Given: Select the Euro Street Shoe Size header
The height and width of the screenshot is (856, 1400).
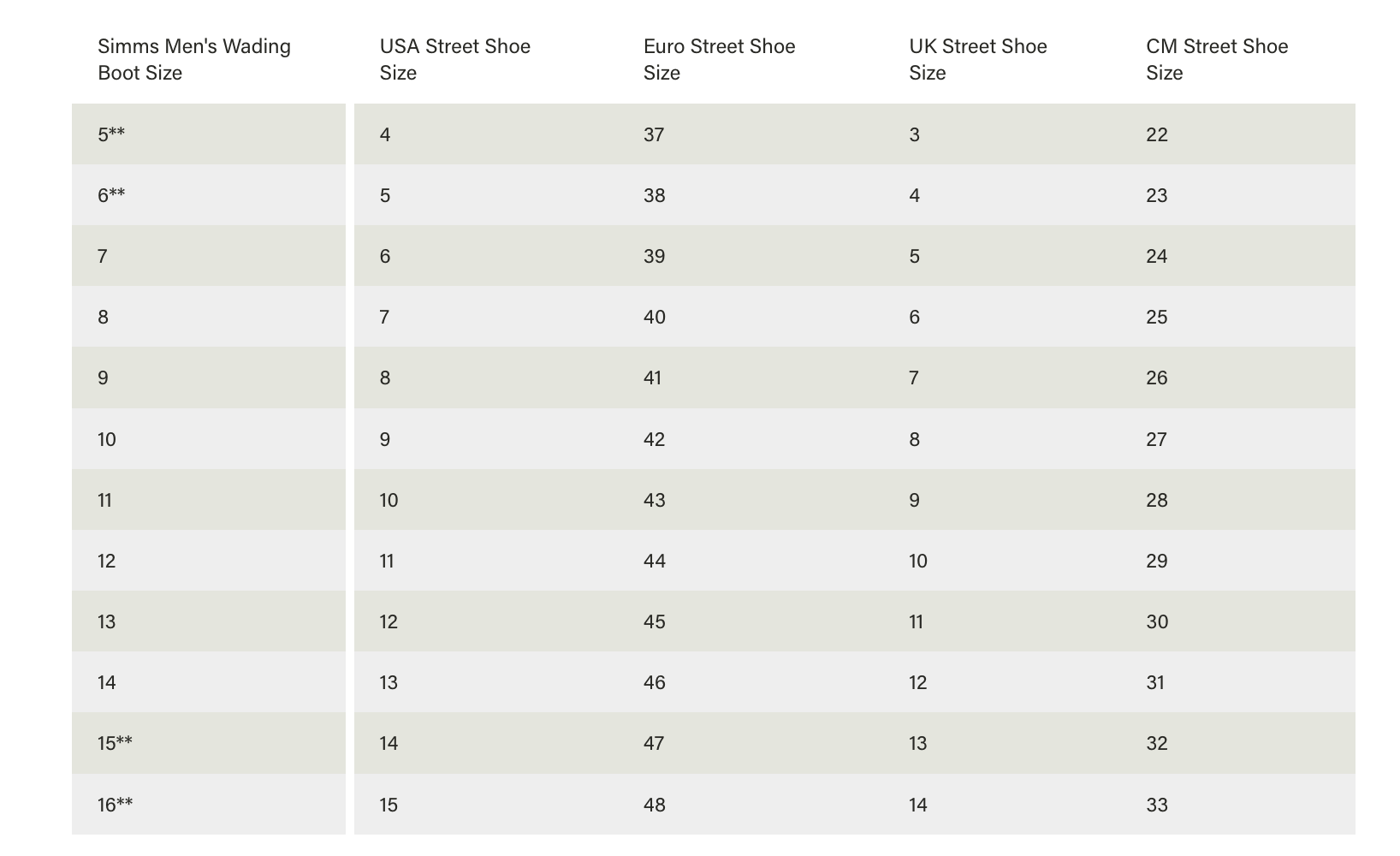Looking at the screenshot, I should 719,59.
